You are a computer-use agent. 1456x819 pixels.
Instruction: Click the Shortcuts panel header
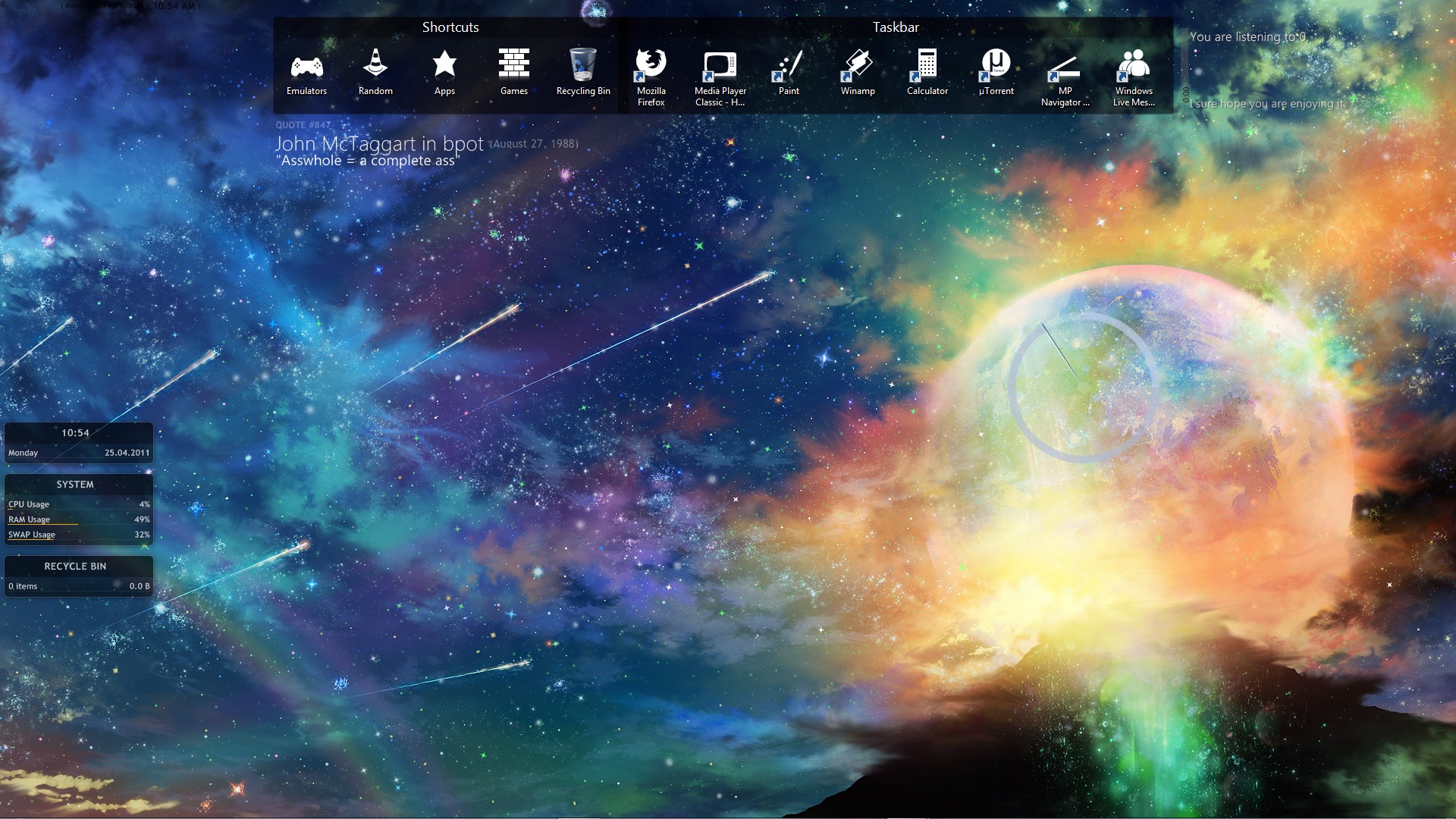[x=450, y=27]
